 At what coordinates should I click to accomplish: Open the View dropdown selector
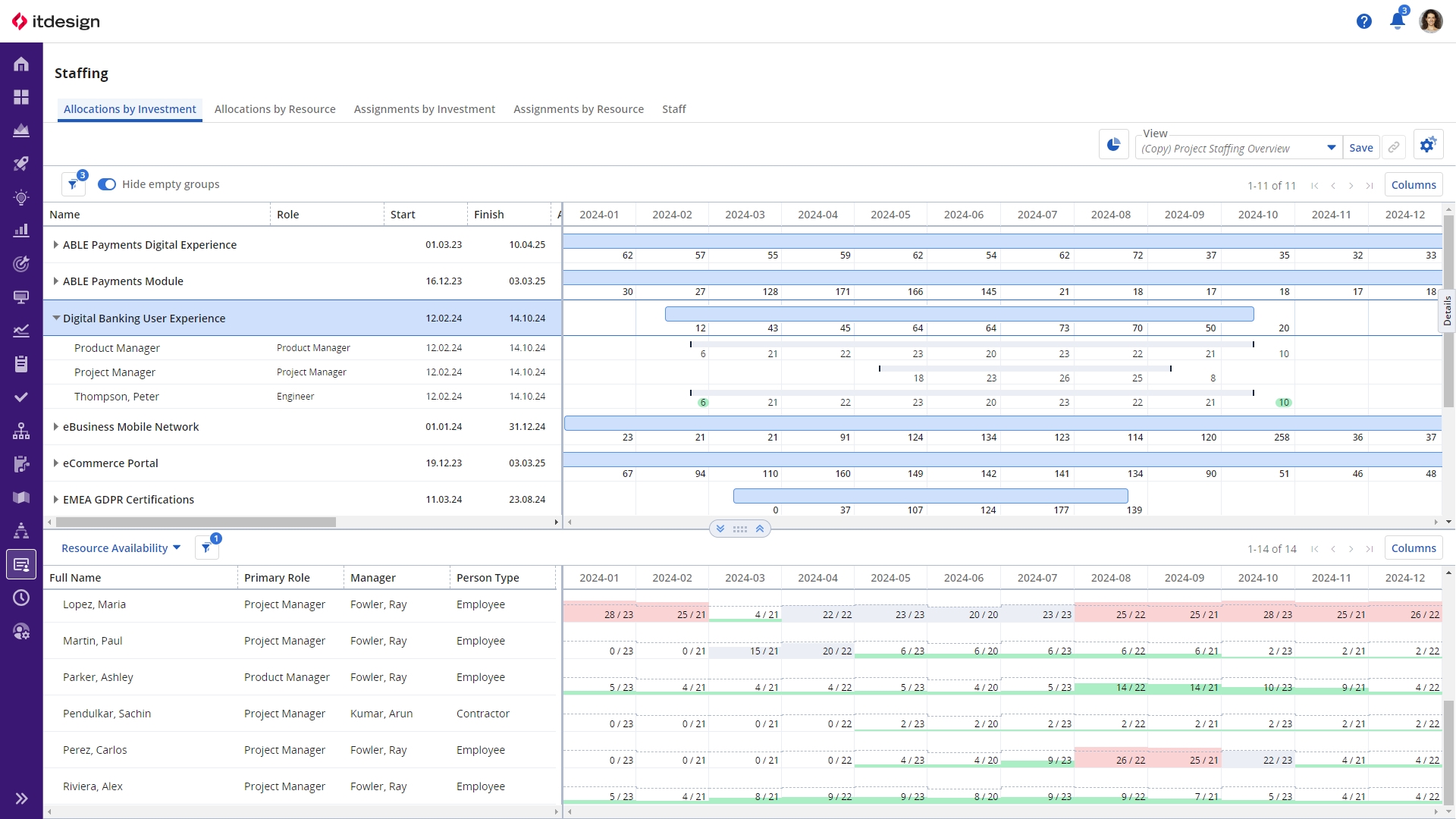1331,148
